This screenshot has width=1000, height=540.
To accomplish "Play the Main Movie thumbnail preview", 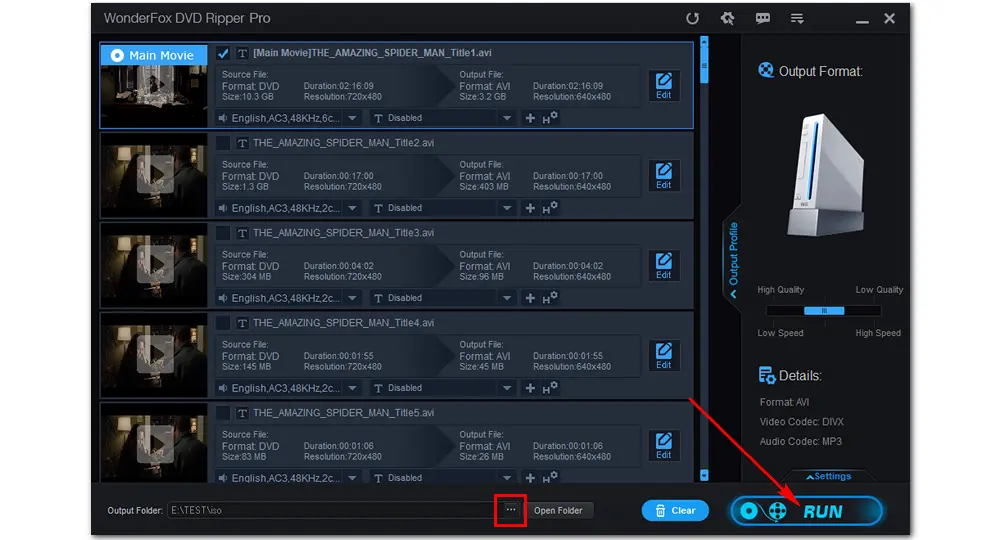I will [154, 85].
